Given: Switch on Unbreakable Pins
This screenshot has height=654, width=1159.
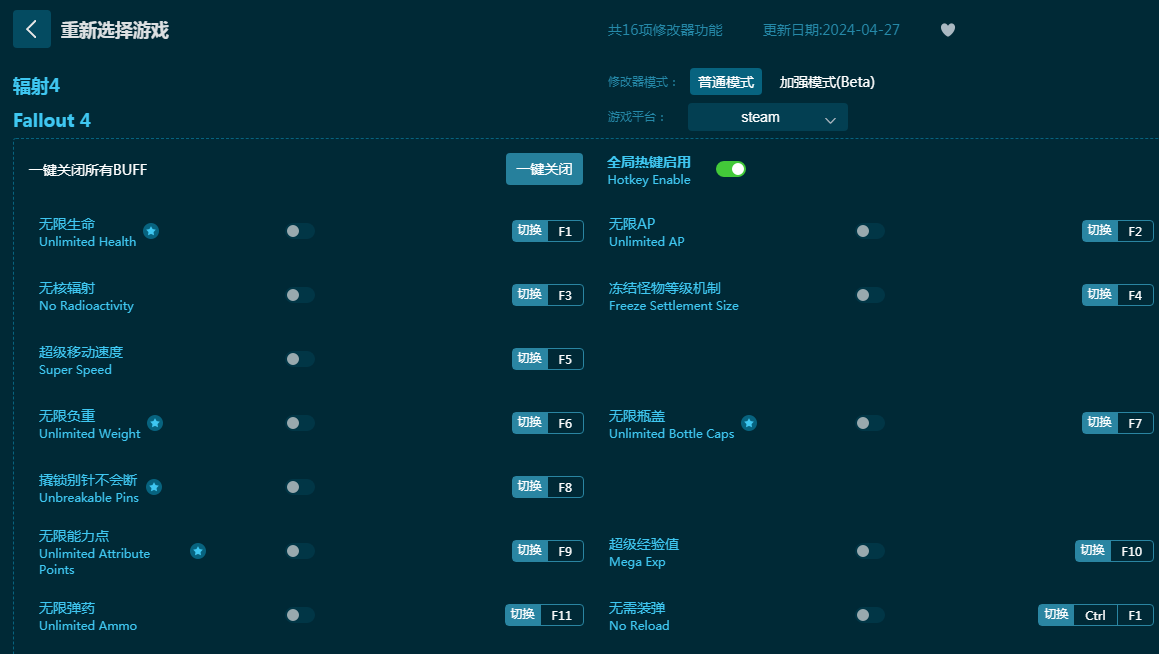Looking at the screenshot, I should 300,487.
